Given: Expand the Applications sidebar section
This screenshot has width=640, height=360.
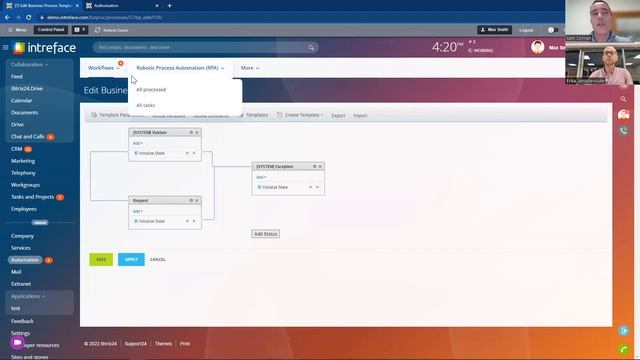Looking at the screenshot, I should click(28, 296).
